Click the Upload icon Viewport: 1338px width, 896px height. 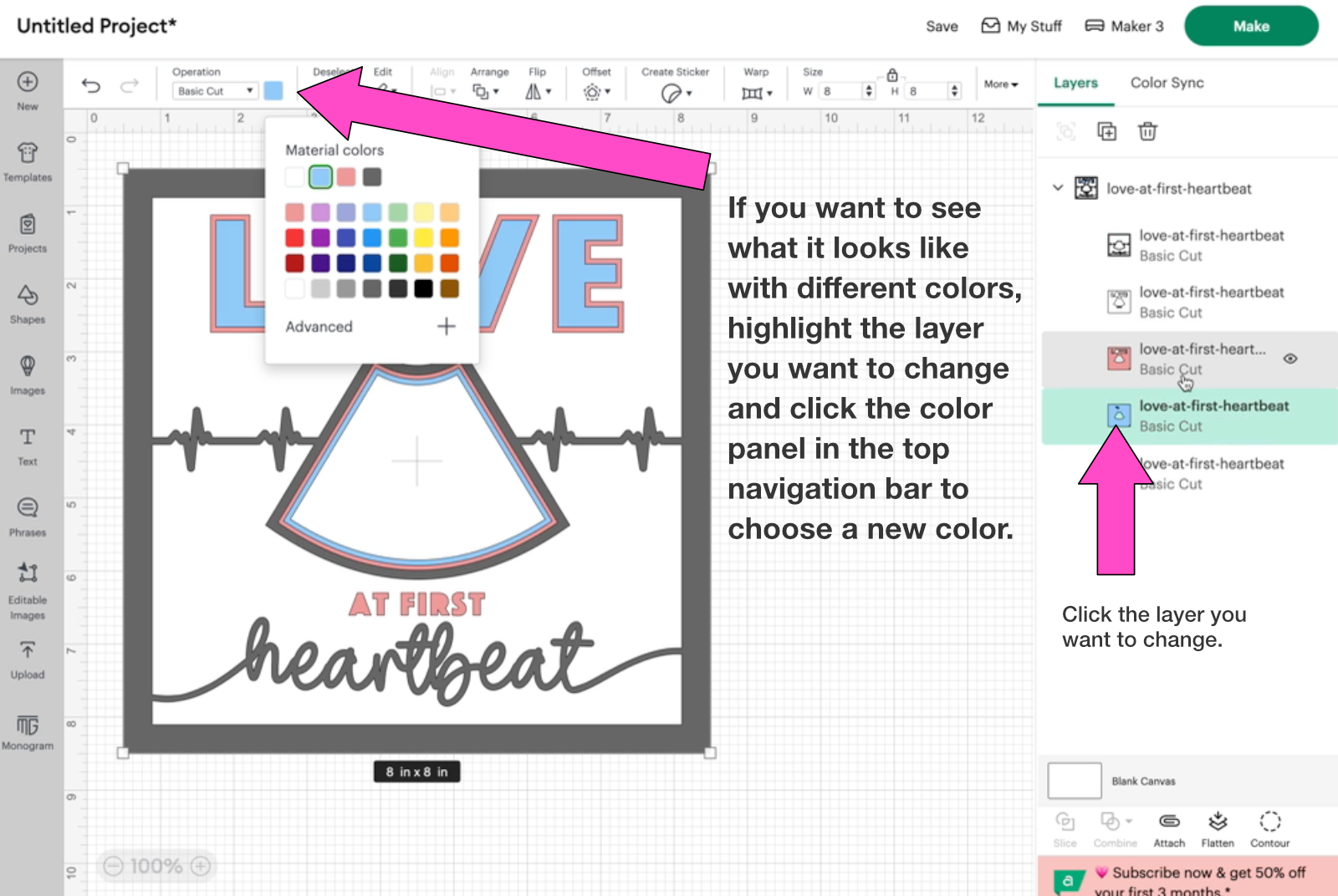(28, 658)
